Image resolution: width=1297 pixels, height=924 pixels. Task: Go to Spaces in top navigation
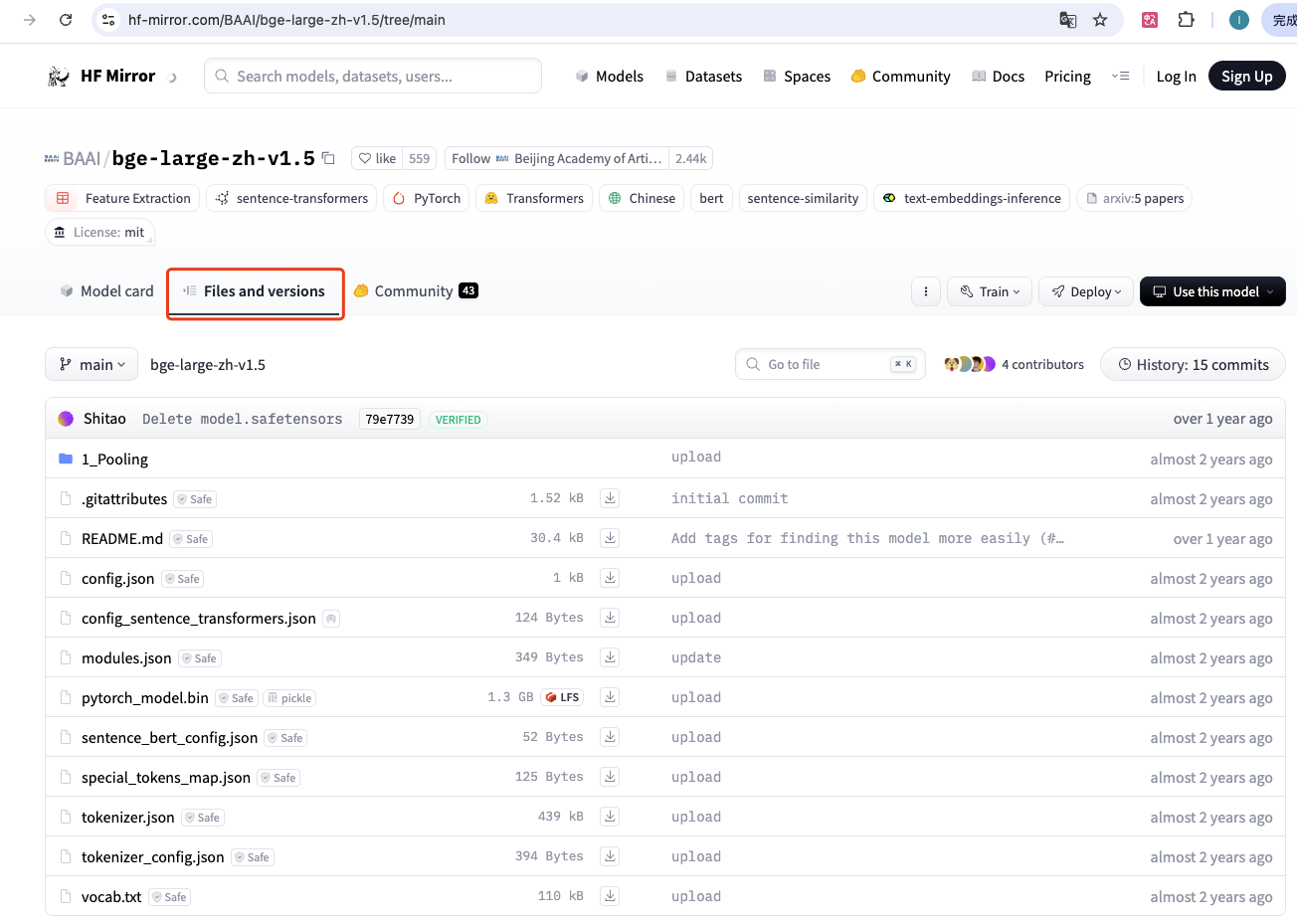[797, 76]
